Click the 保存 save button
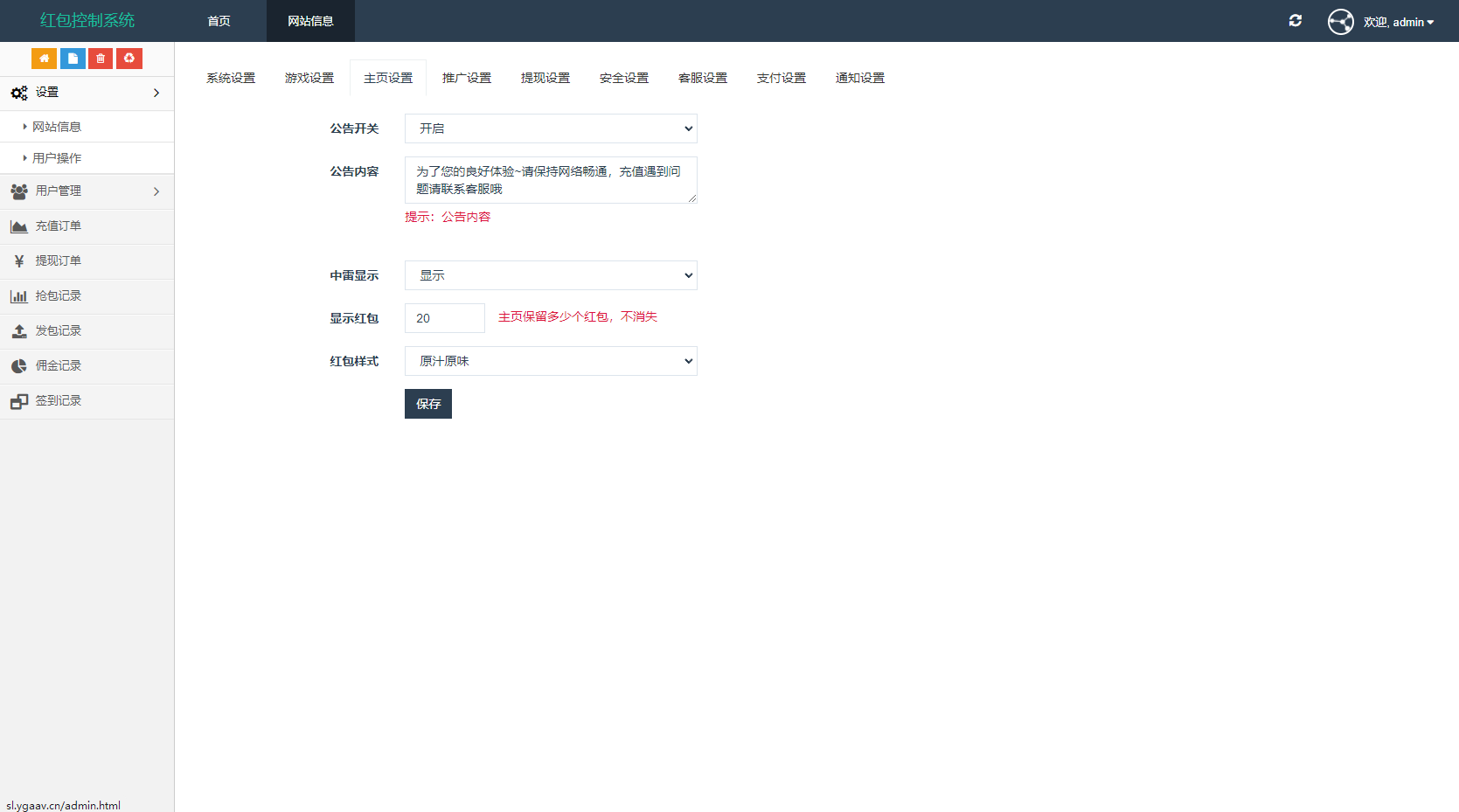The height and width of the screenshot is (812, 1459). (427, 404)
